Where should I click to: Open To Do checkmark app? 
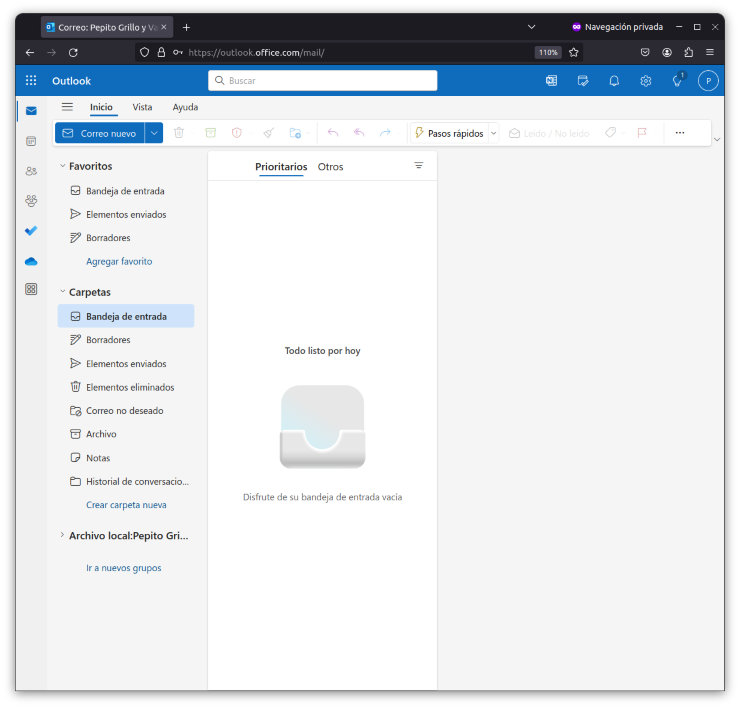pos(31,231)
